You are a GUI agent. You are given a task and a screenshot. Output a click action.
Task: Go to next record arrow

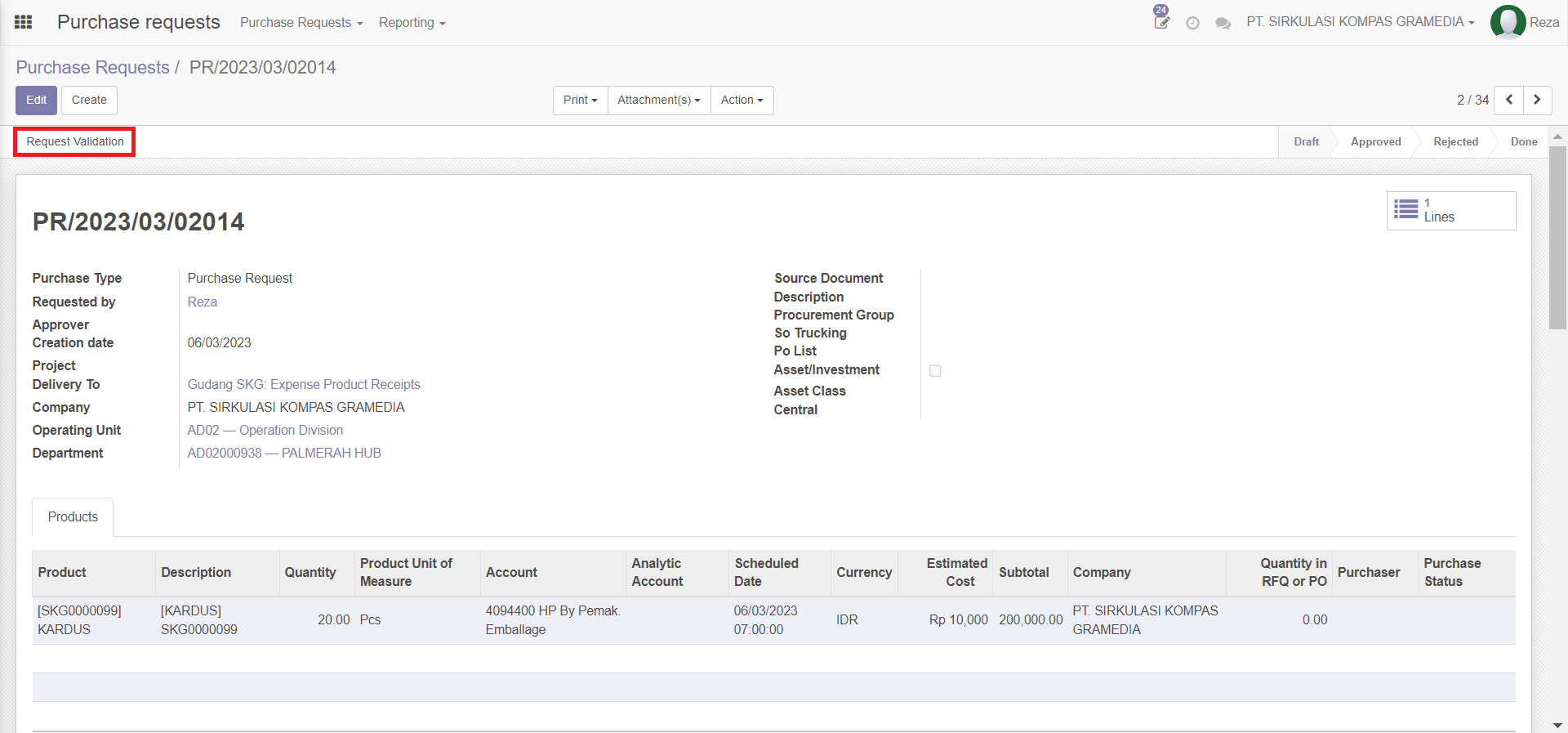click(1538, 100)
